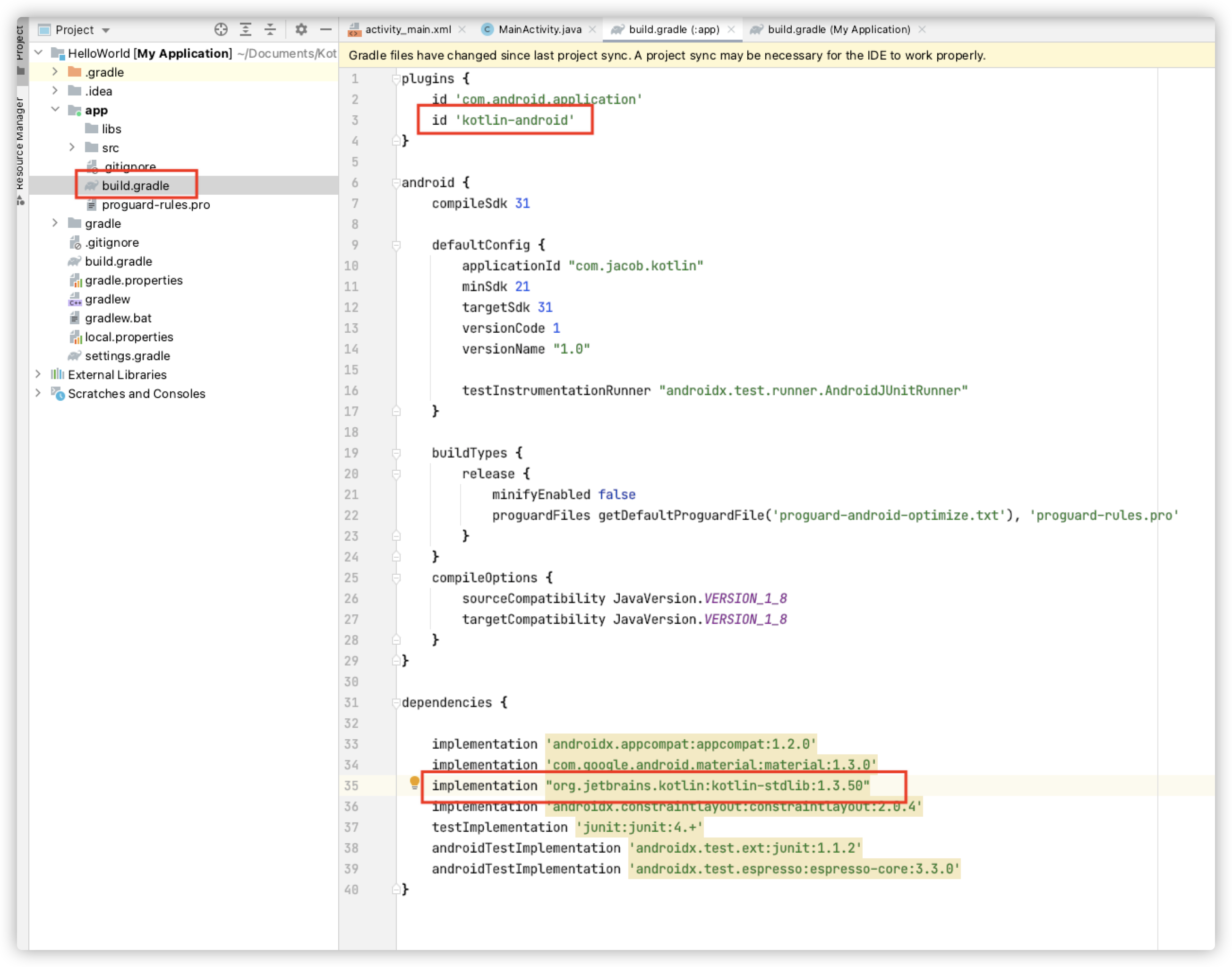Open Project panel settings gear
This screenshot has height=967, width=1232.
tap(301, 29)
